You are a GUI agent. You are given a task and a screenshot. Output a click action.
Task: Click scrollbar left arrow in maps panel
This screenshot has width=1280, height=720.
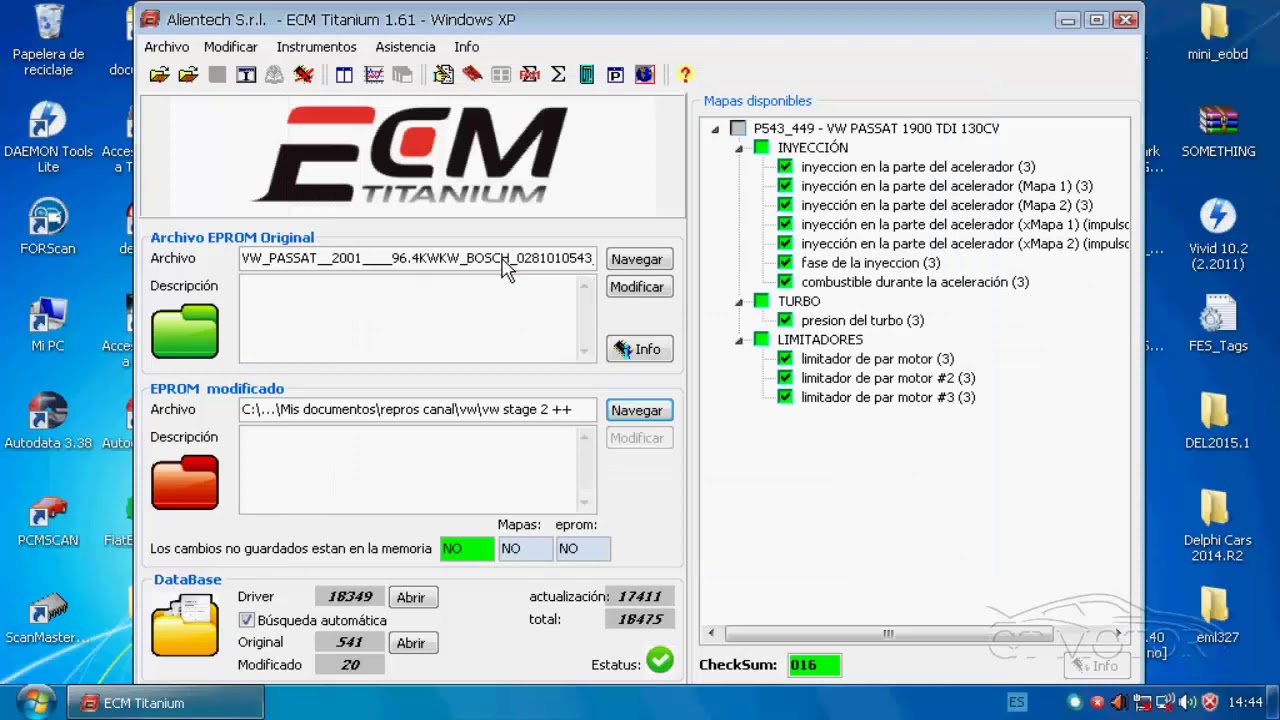pyautogui.click(x=711, y=633)
